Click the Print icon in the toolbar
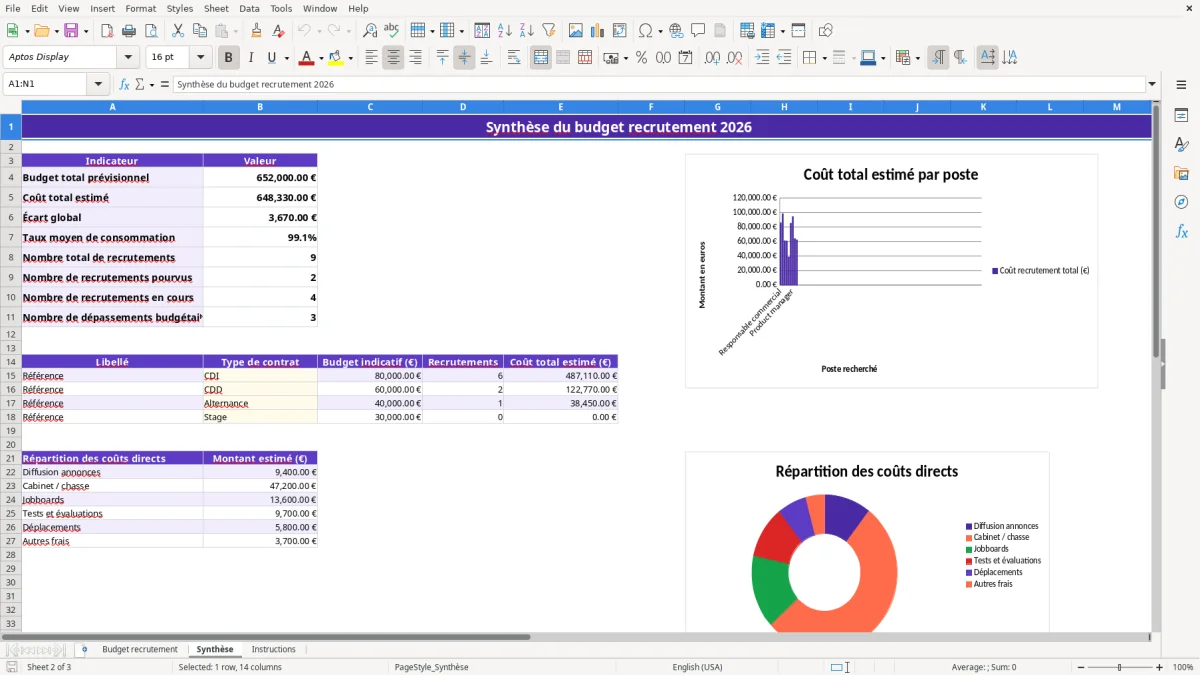 [129, 31]
